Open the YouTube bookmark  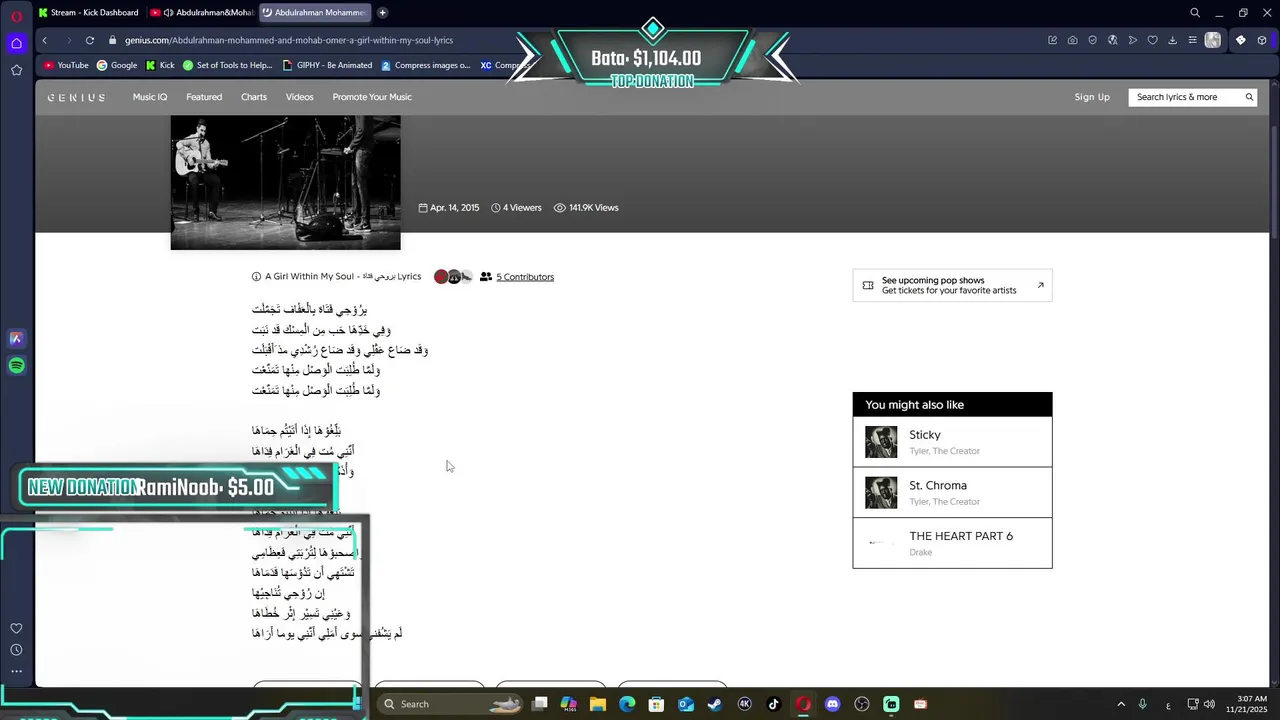pos(66,65)
